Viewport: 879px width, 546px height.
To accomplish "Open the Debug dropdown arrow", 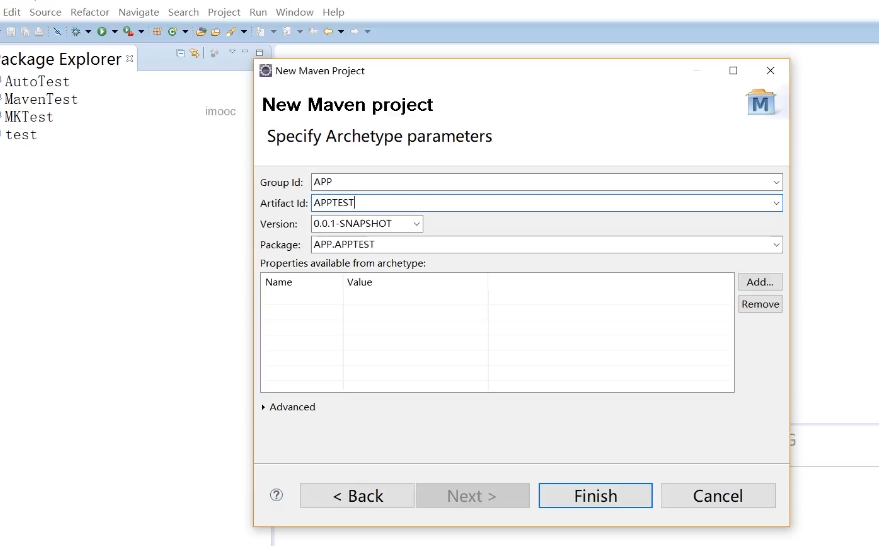I will pyautogui.click(x=88, y=32).
